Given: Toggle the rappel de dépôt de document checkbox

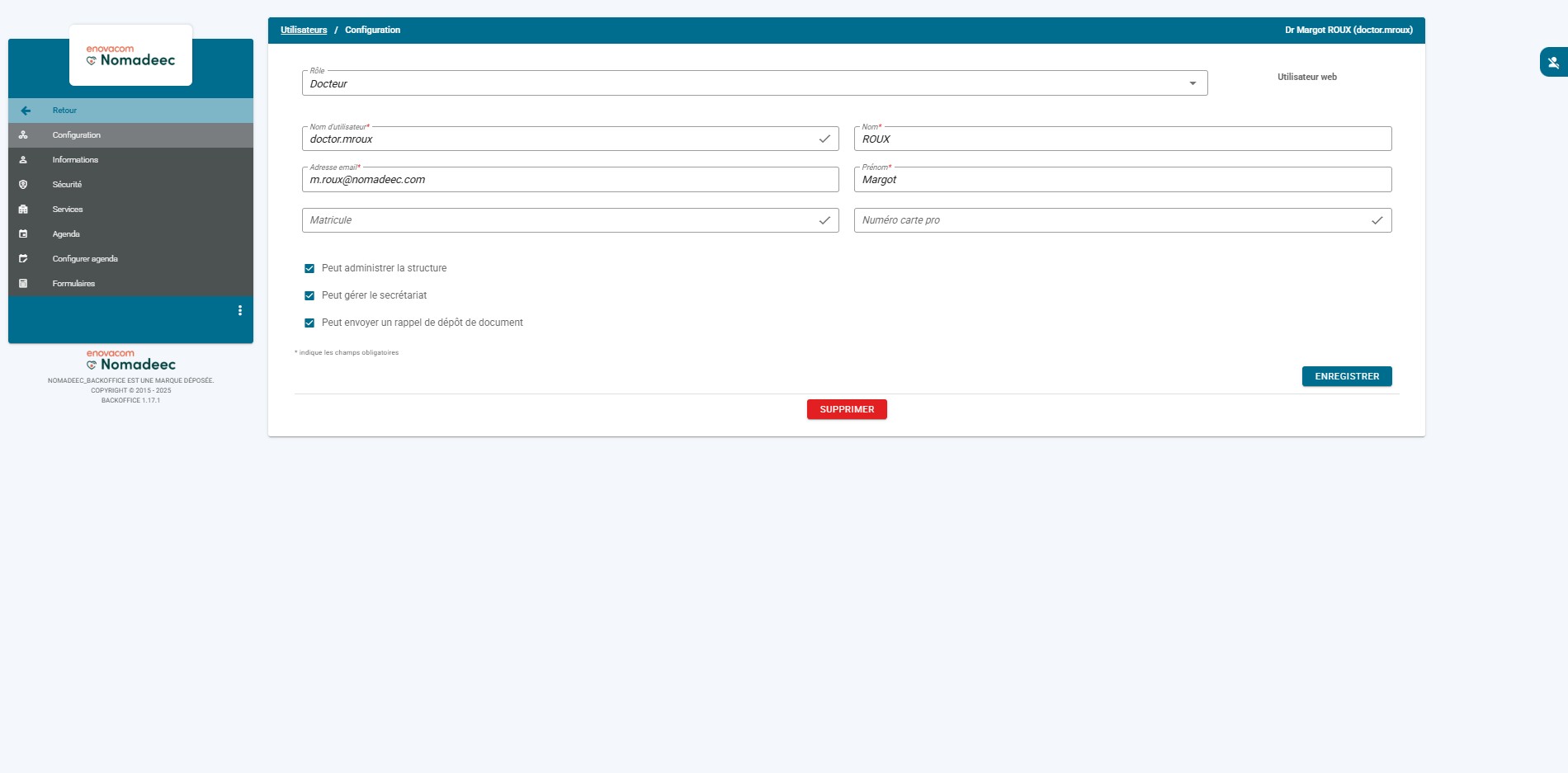Looking at the screenshot, I should coord(309,323).
